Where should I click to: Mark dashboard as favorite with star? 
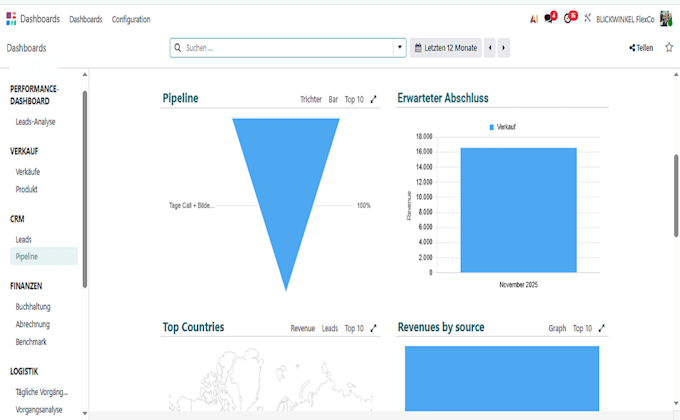669,48
